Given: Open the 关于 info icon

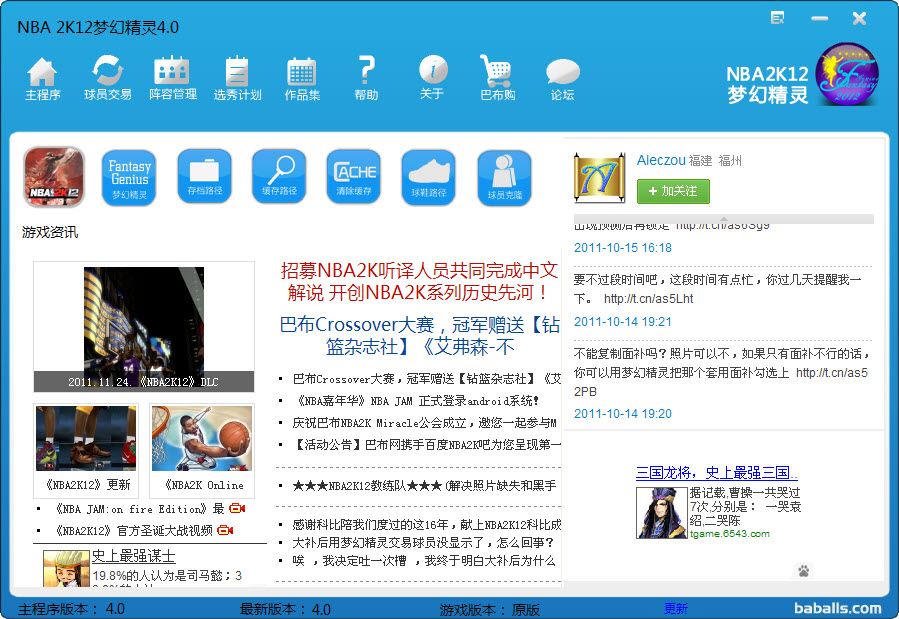Looking at the screenshot, I should click(x=432, y=78).
